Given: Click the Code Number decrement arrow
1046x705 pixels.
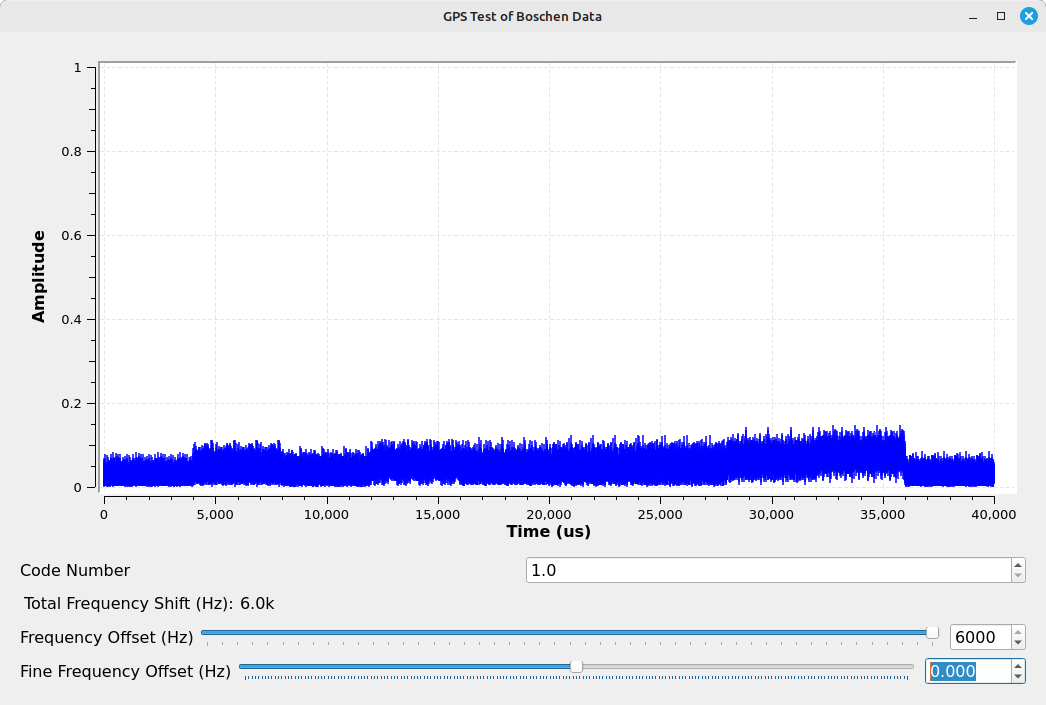Looking at the screenshot, I should point(1017,576).
